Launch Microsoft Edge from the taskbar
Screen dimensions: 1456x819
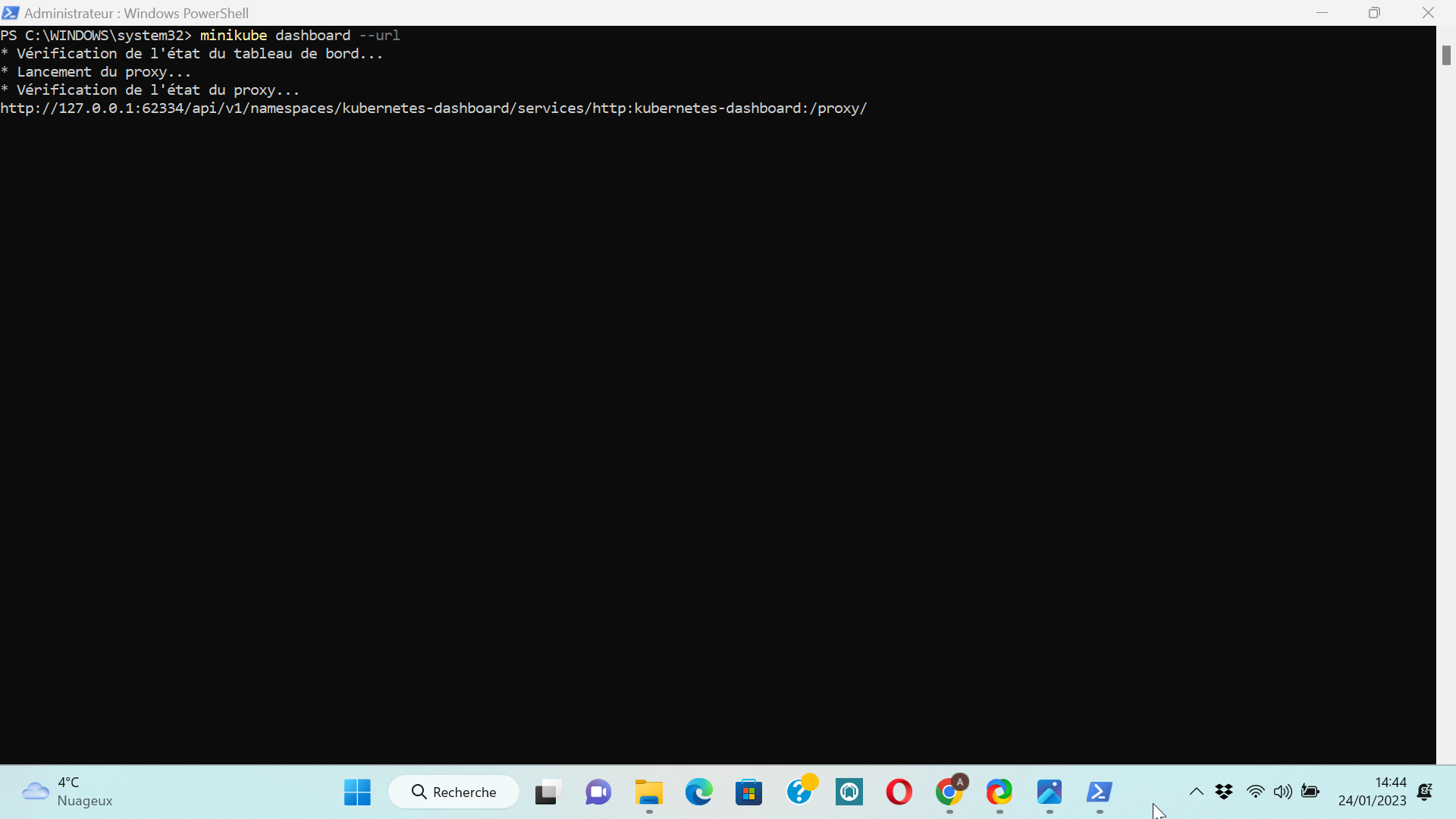(698, 792)
